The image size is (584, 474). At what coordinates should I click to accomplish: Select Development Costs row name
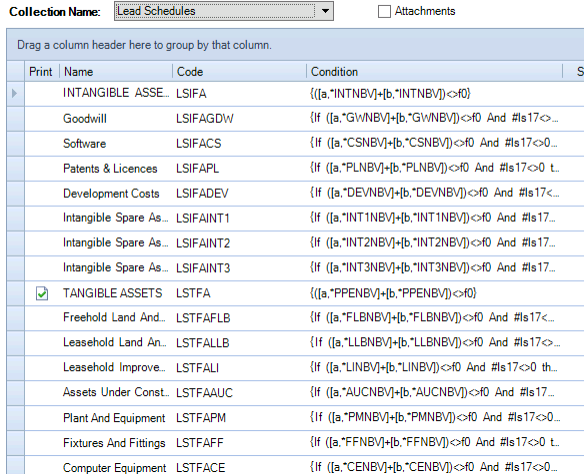click(111, 194)
